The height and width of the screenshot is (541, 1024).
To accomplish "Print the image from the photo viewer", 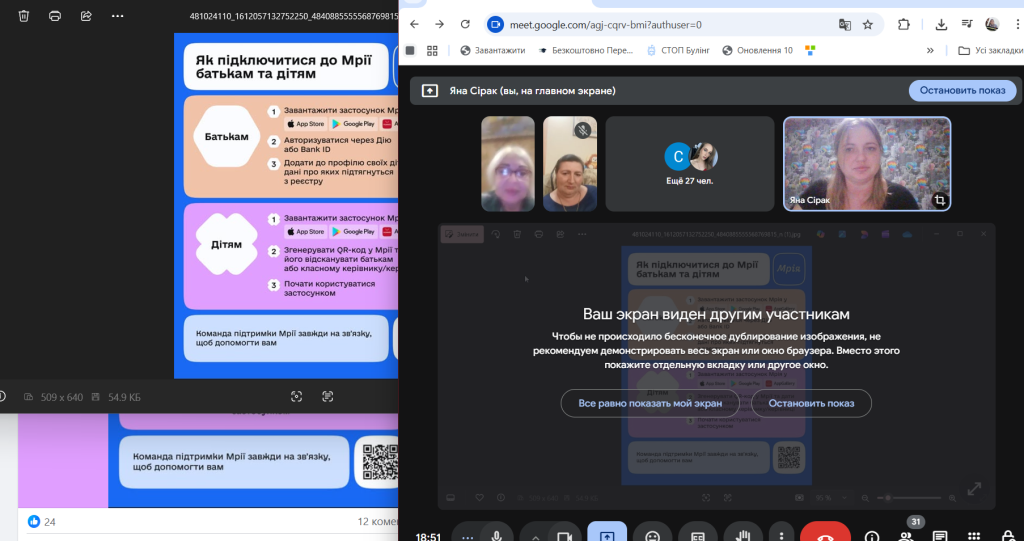I will coord(55,16).
